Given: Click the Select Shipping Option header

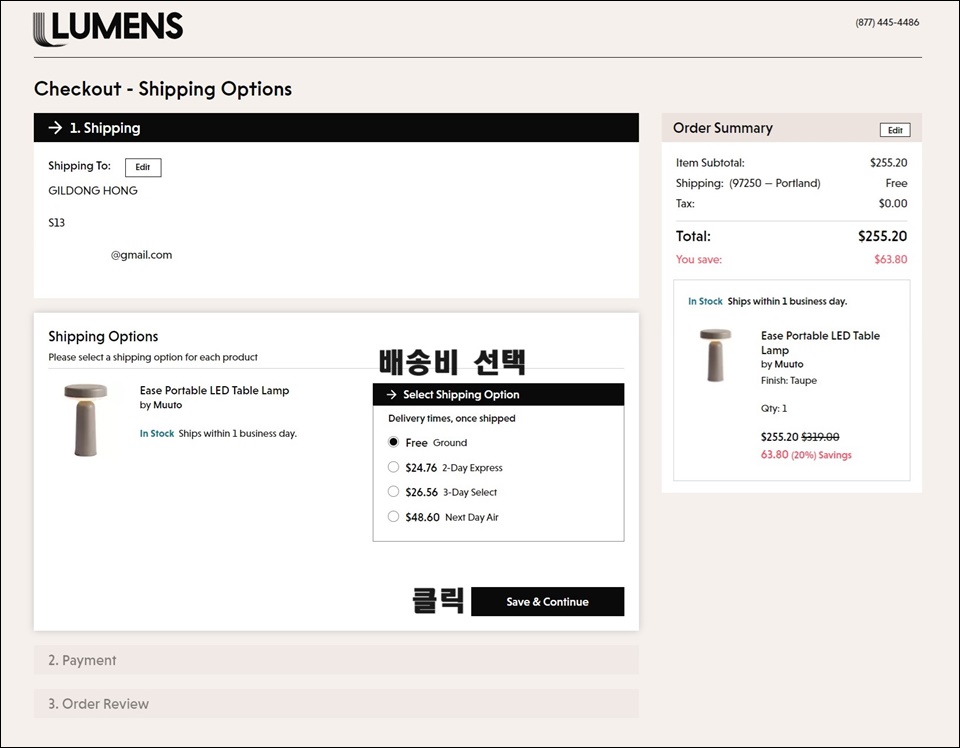Looking at the screenshot, I should [x=498, y=395].
